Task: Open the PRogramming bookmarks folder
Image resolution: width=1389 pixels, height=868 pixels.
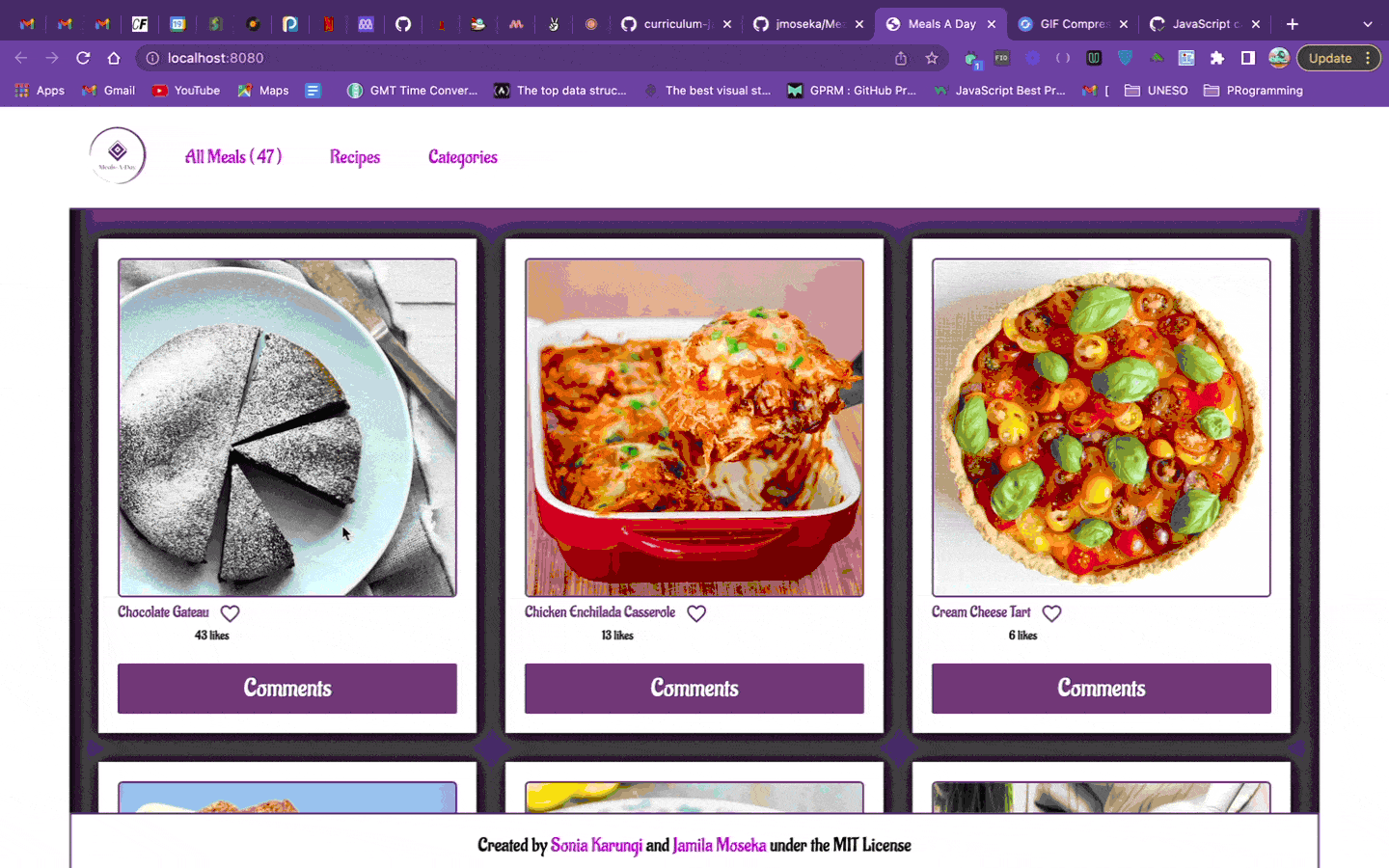Action: [1254, 91]
